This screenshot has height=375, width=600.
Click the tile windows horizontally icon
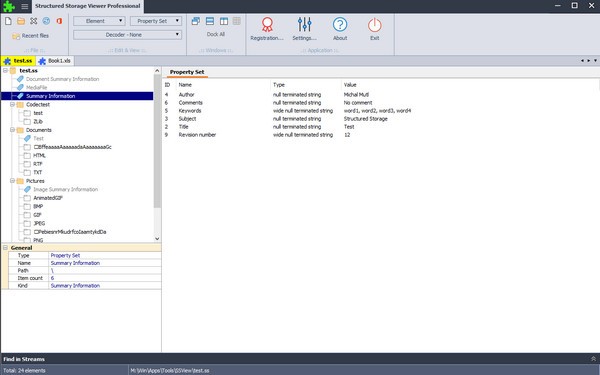[x=210, y=21]
